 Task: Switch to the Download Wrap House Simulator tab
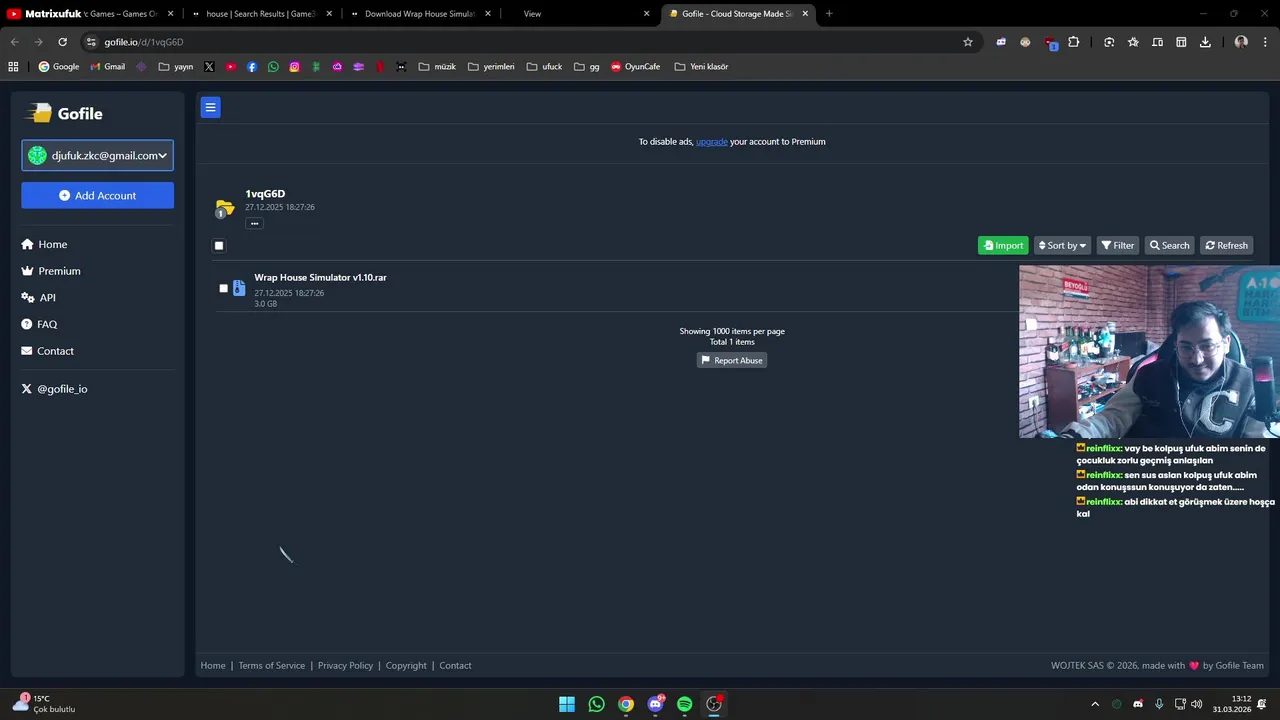point(421,14)
